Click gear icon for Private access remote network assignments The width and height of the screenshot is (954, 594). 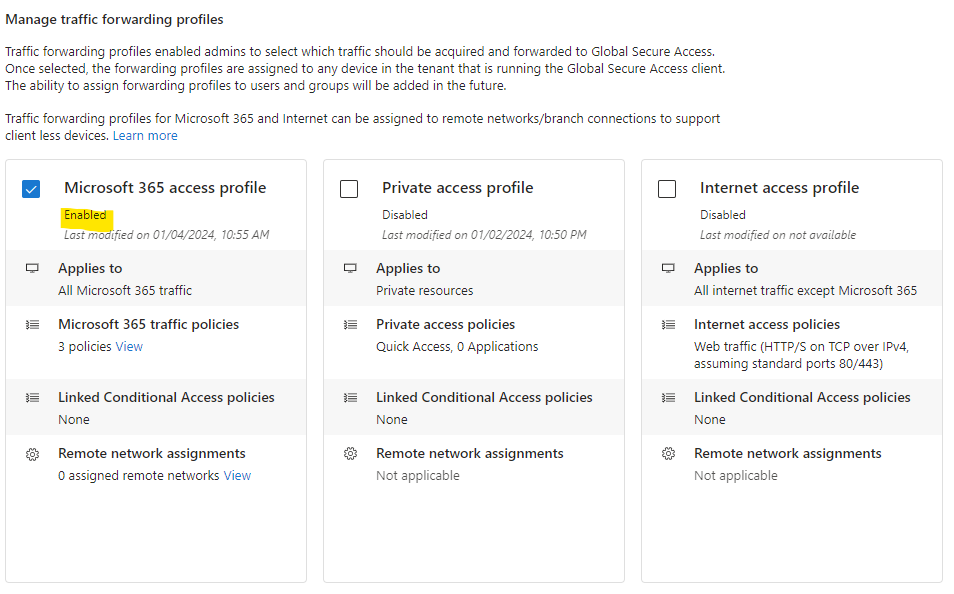point(350,454)
